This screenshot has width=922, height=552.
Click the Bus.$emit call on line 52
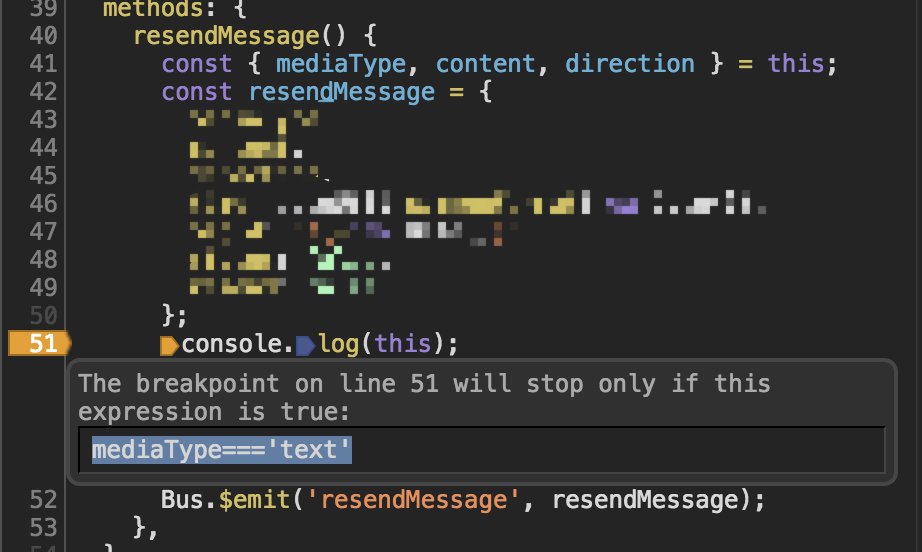tap(225, 500)
